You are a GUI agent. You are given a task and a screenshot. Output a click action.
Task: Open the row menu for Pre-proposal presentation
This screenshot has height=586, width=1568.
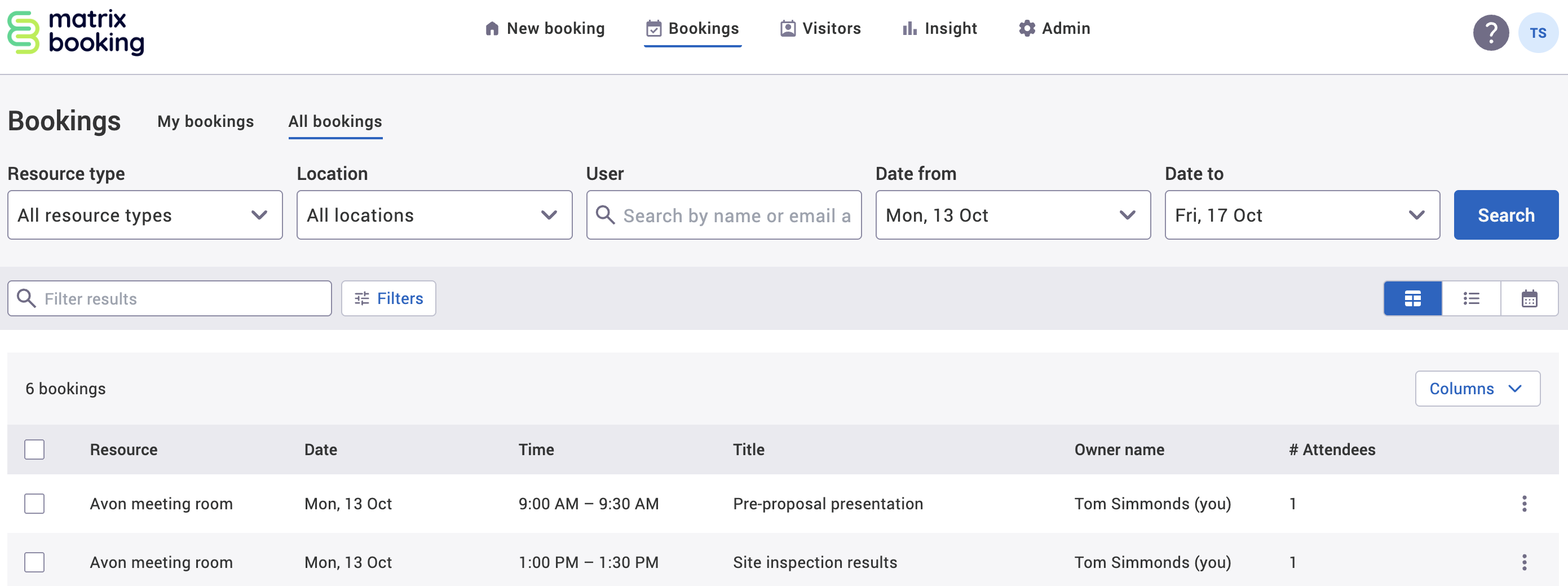click(x=1525, y=504)
